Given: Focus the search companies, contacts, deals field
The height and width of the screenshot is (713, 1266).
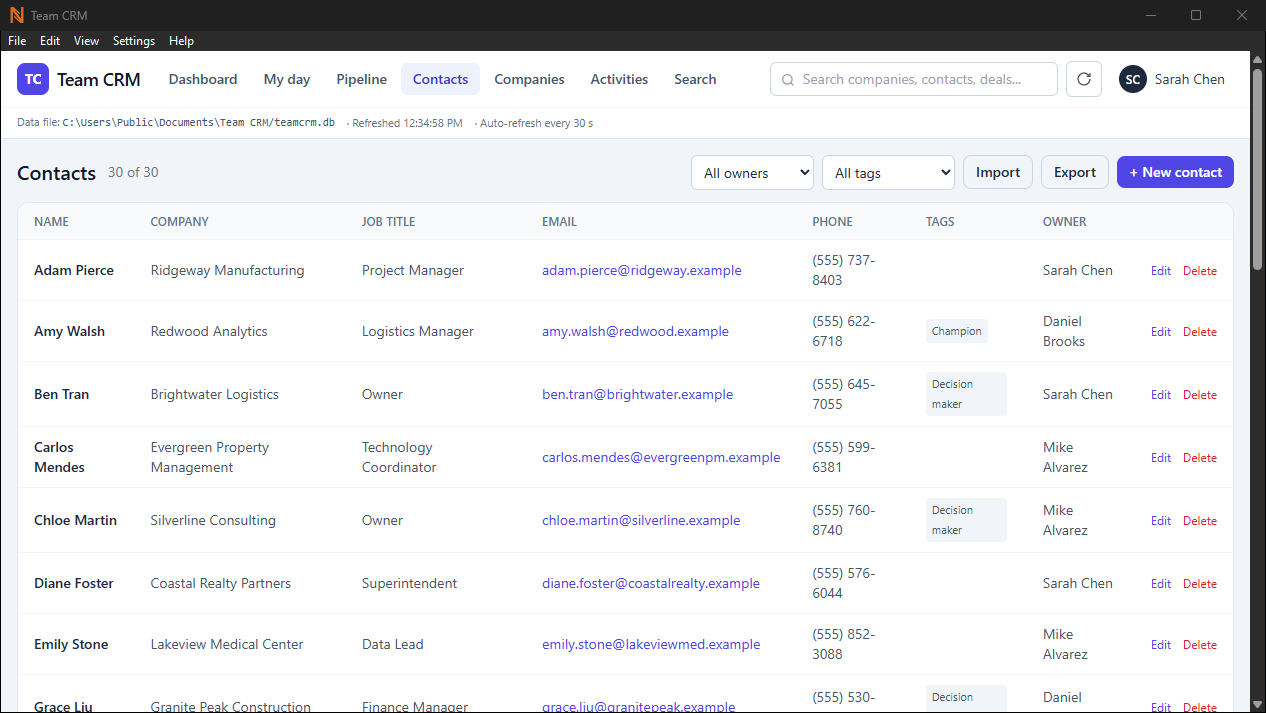Looking at the screenshot, I should (914, 79).
